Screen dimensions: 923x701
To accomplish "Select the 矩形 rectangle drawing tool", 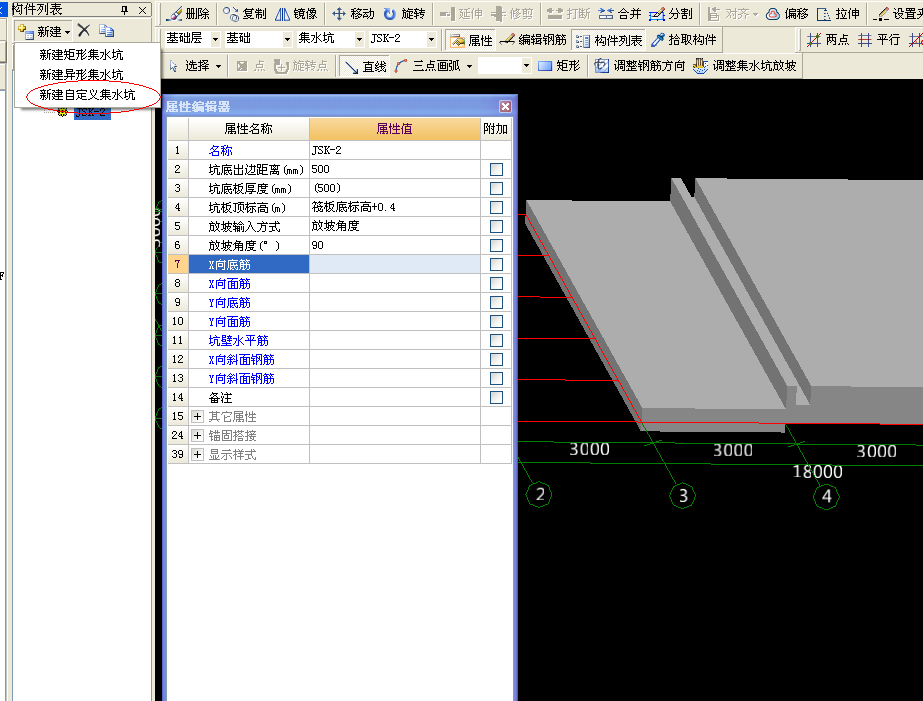I will (x=559, y=66).
